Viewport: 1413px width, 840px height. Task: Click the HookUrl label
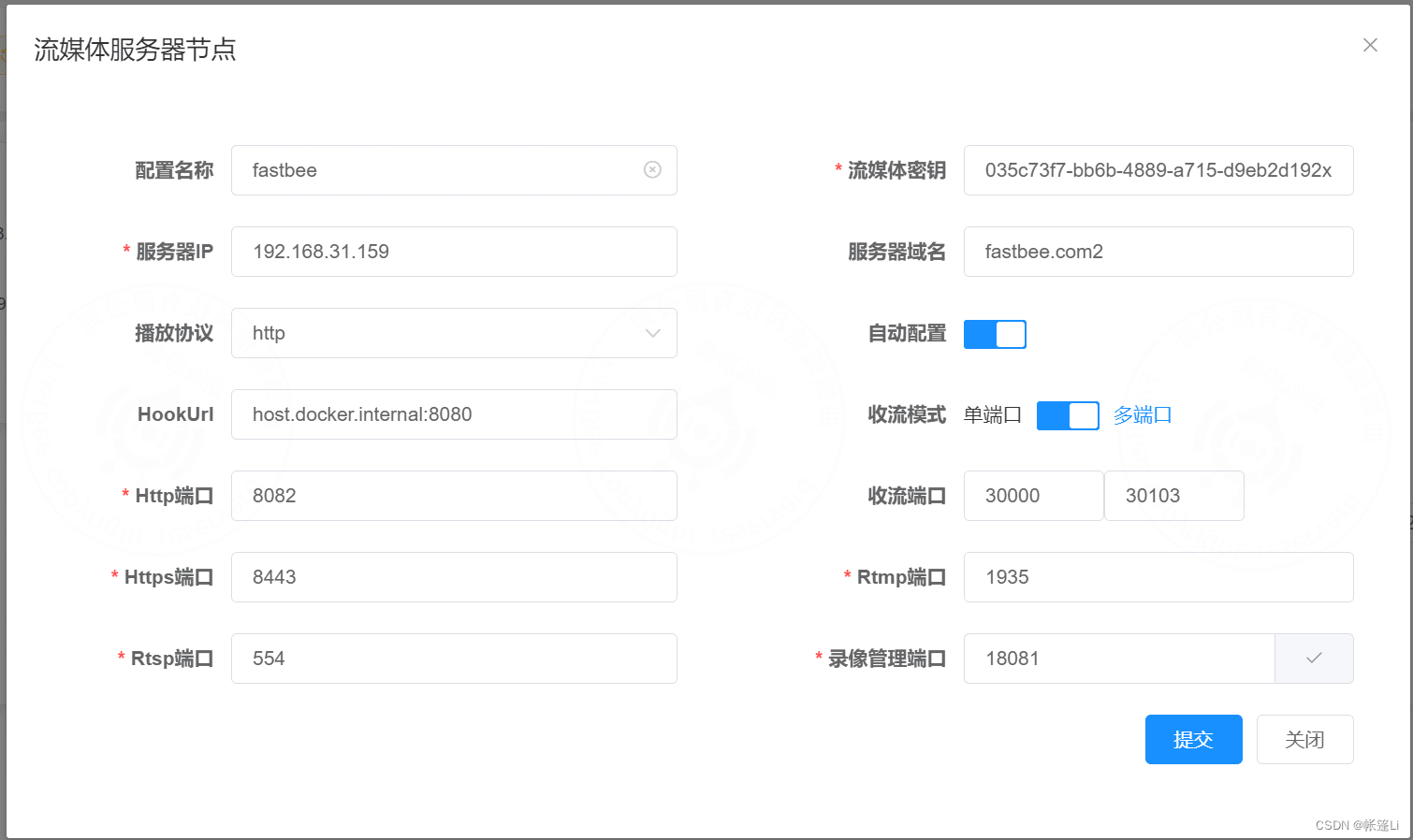[x=176, y=414]
